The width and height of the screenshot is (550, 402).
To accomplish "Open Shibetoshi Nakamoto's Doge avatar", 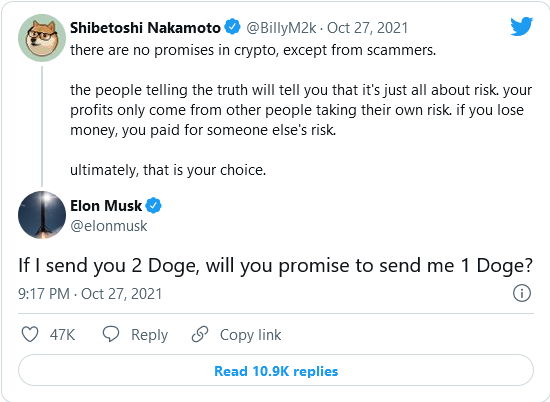I will tap(42, 38).
